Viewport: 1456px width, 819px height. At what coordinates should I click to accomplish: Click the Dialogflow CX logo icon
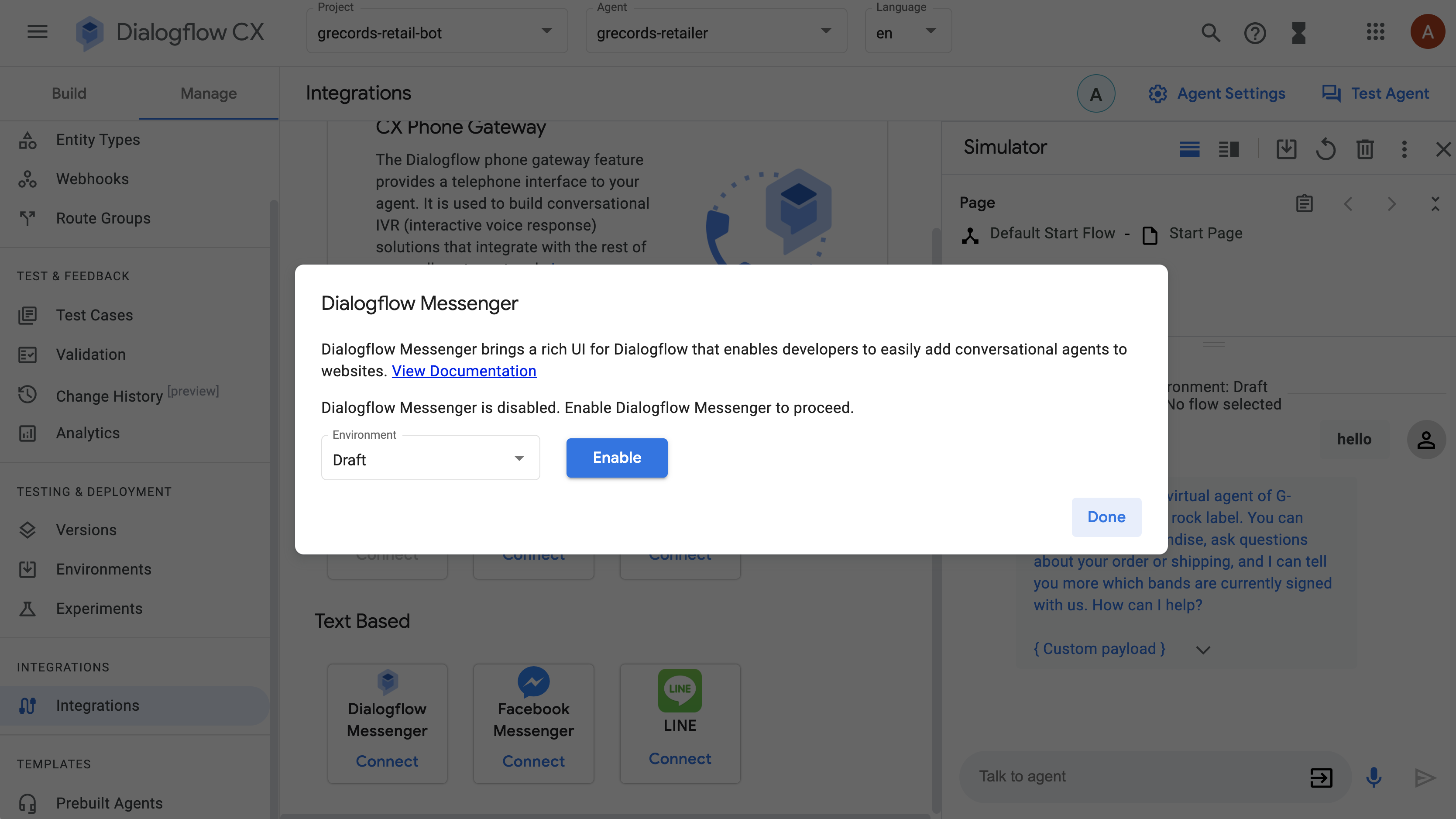point(90,32)
